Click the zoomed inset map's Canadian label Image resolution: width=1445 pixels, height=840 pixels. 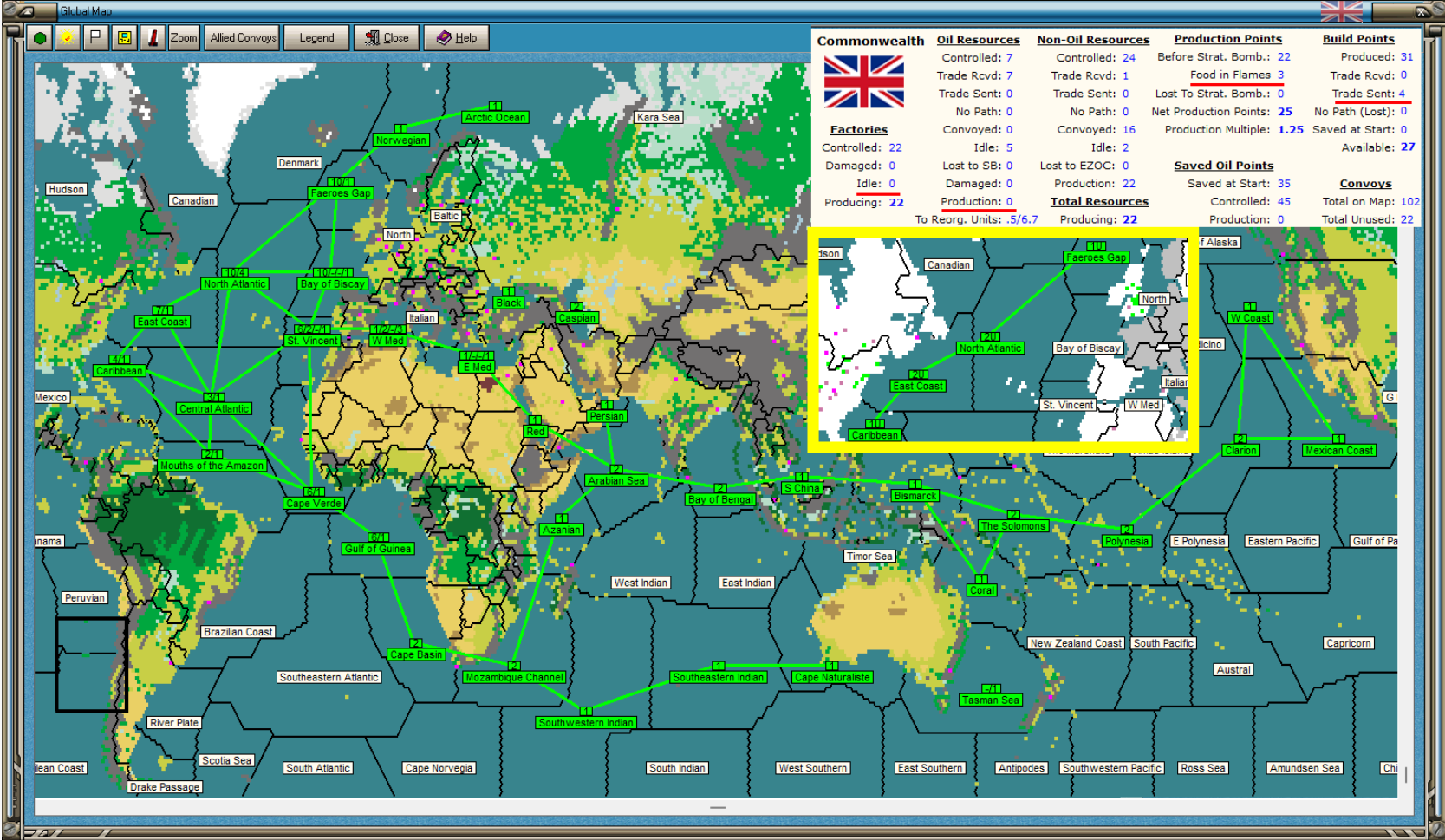[x=948, y=265]
